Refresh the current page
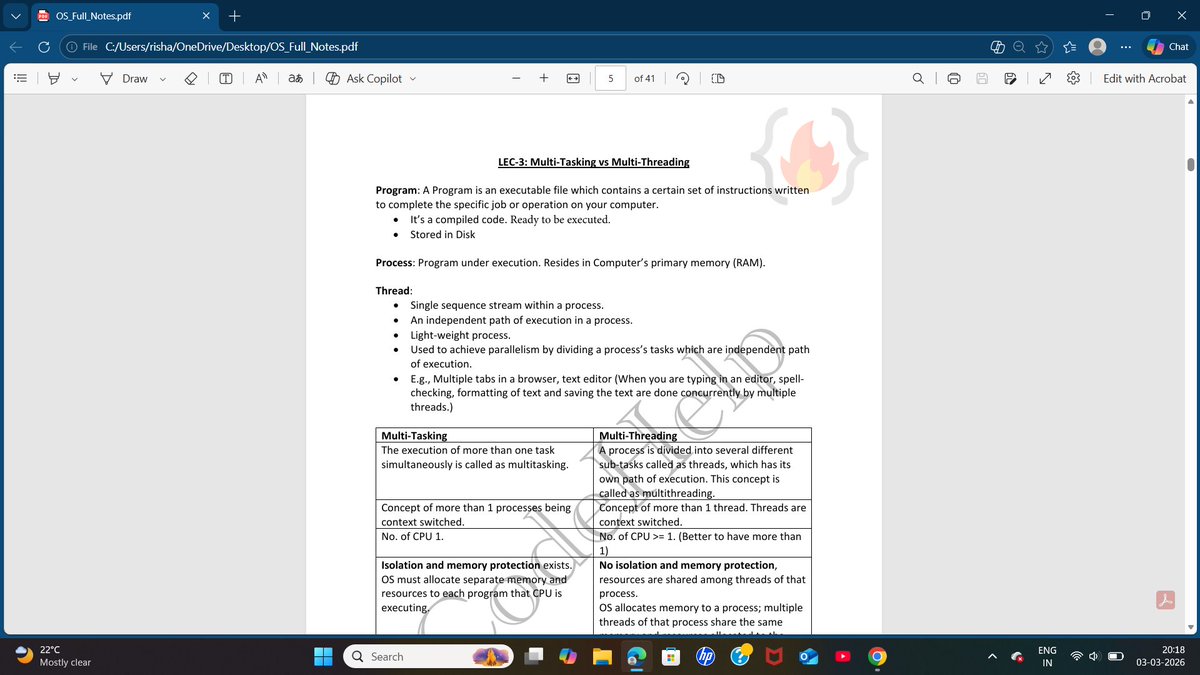 click(46, 47)
